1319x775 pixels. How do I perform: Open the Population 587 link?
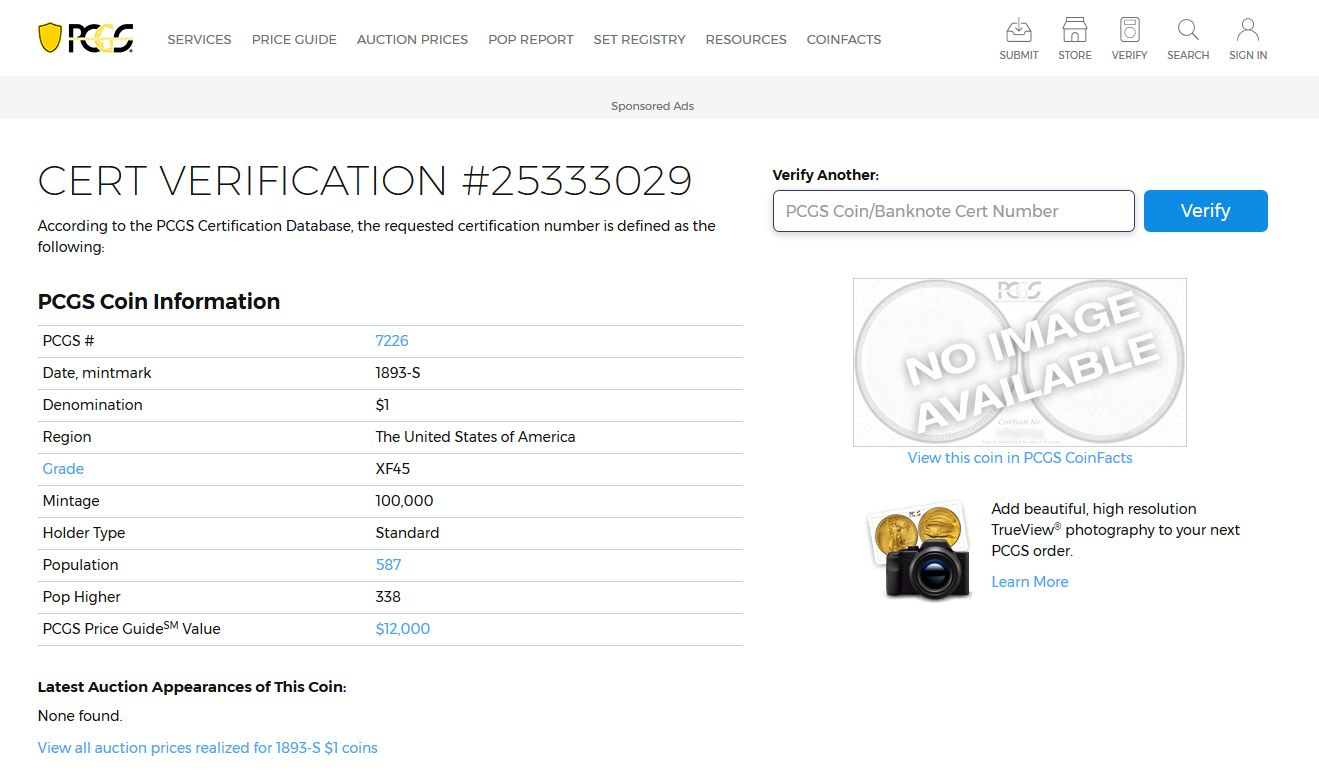point(388,565)
